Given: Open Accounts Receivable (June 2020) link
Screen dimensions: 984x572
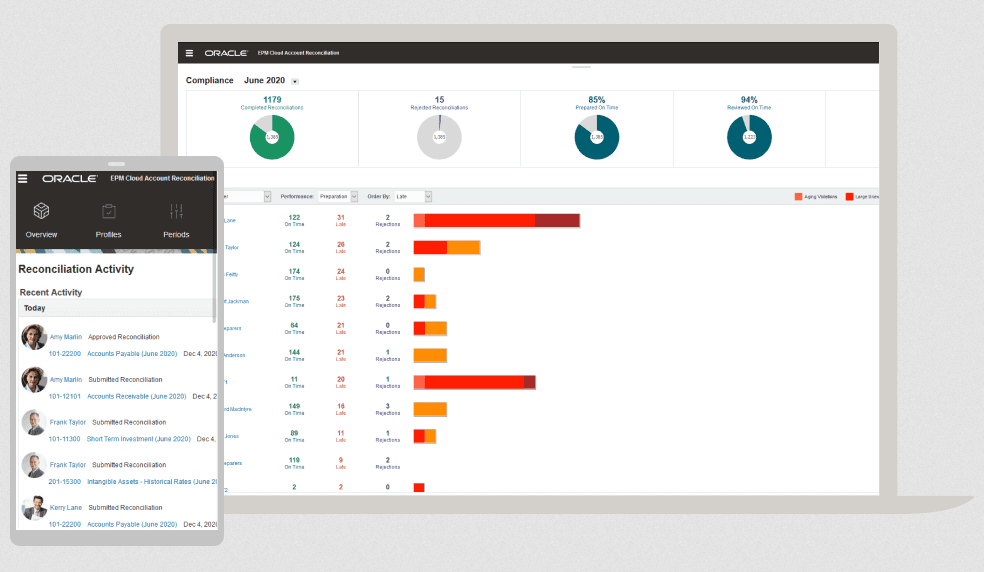Looking at the screenshot, I should pyautogui.click(x=137, y=396).
